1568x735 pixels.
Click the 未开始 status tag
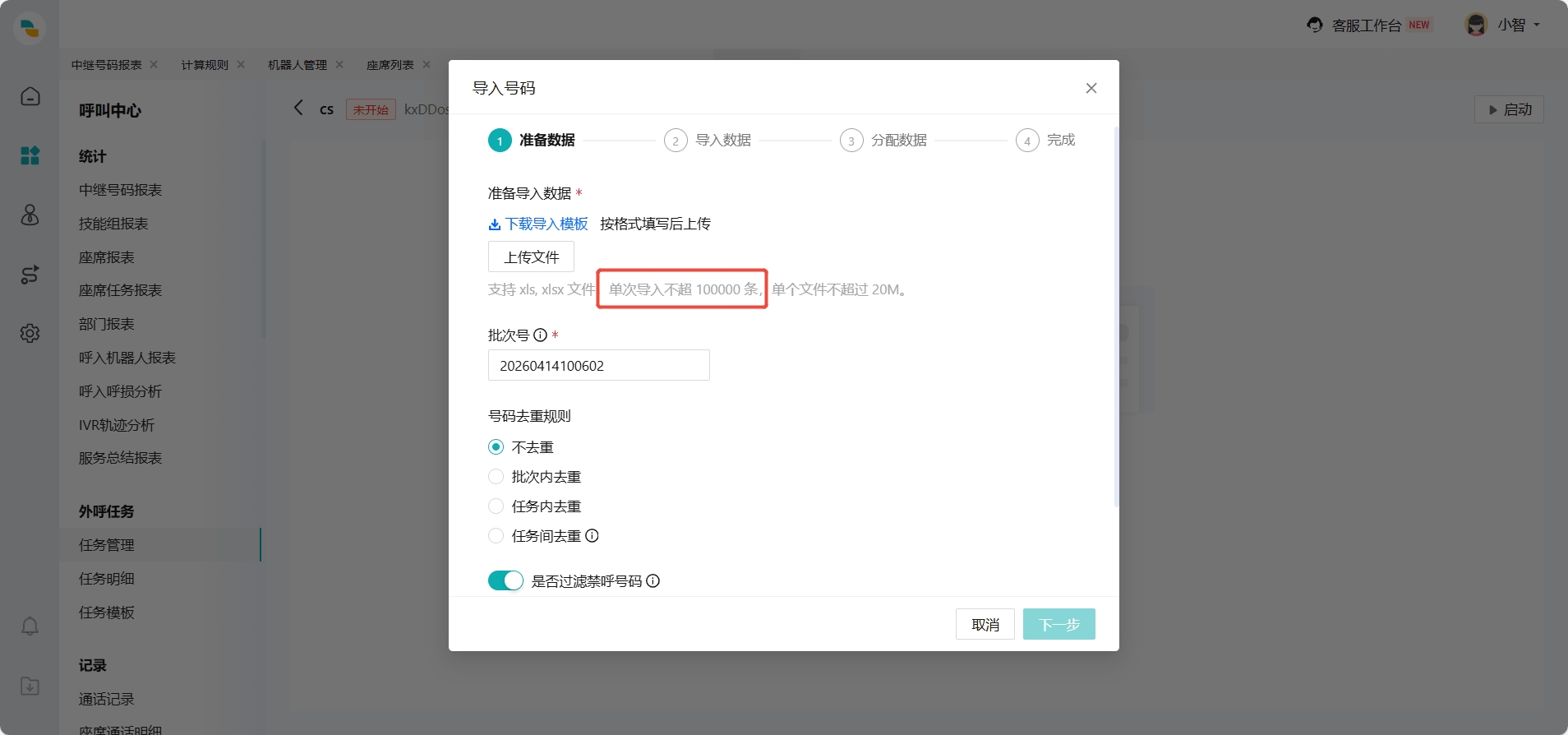click(x=371, y=109)
